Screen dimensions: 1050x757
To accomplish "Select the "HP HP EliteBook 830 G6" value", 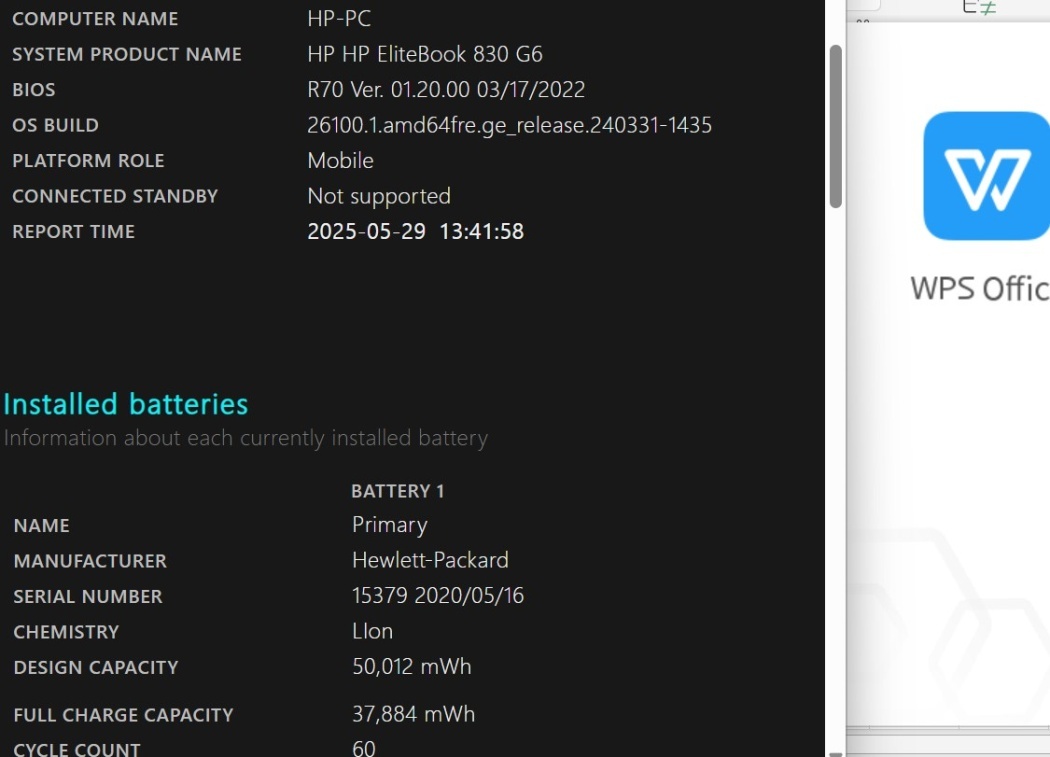I will [x=425, y=54].
